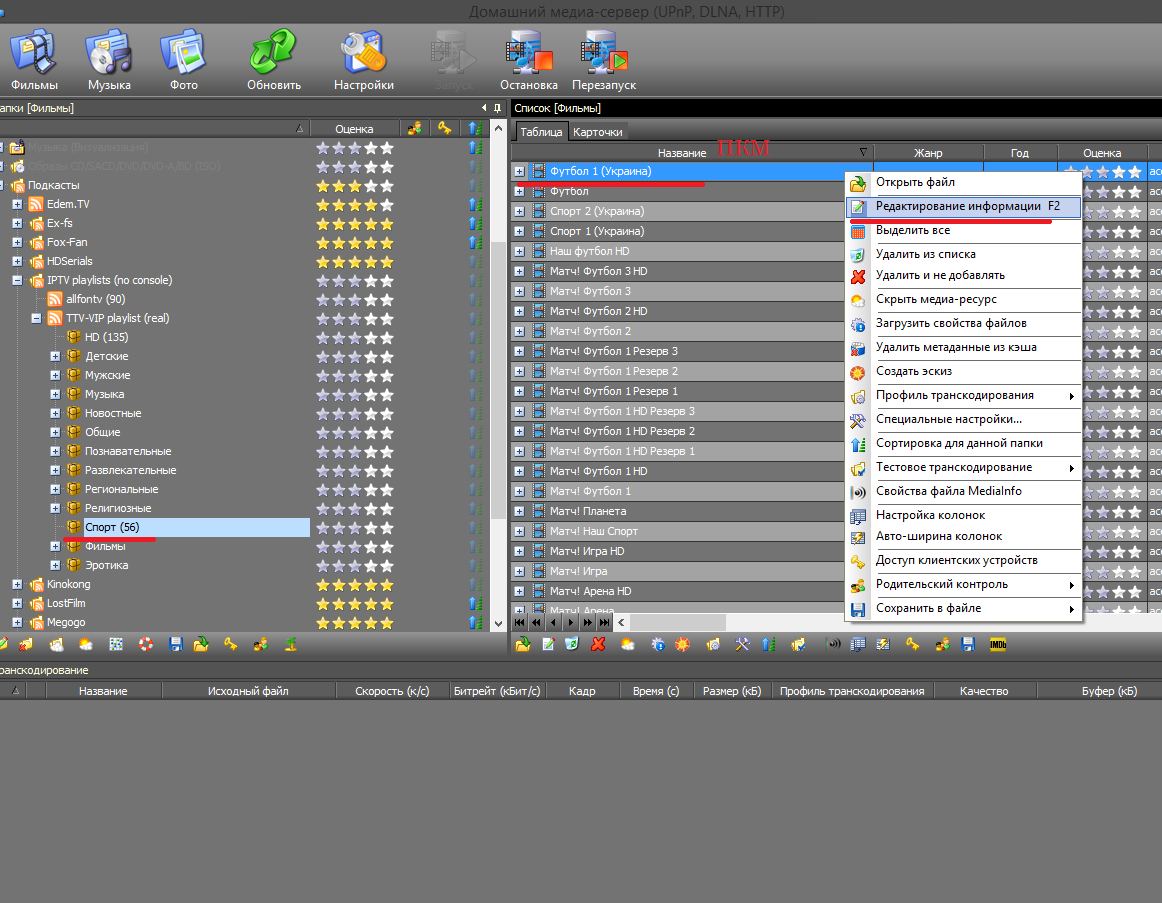Expand the Kinokong podcast tree node

pyautogui.click(x=17, y=585)
